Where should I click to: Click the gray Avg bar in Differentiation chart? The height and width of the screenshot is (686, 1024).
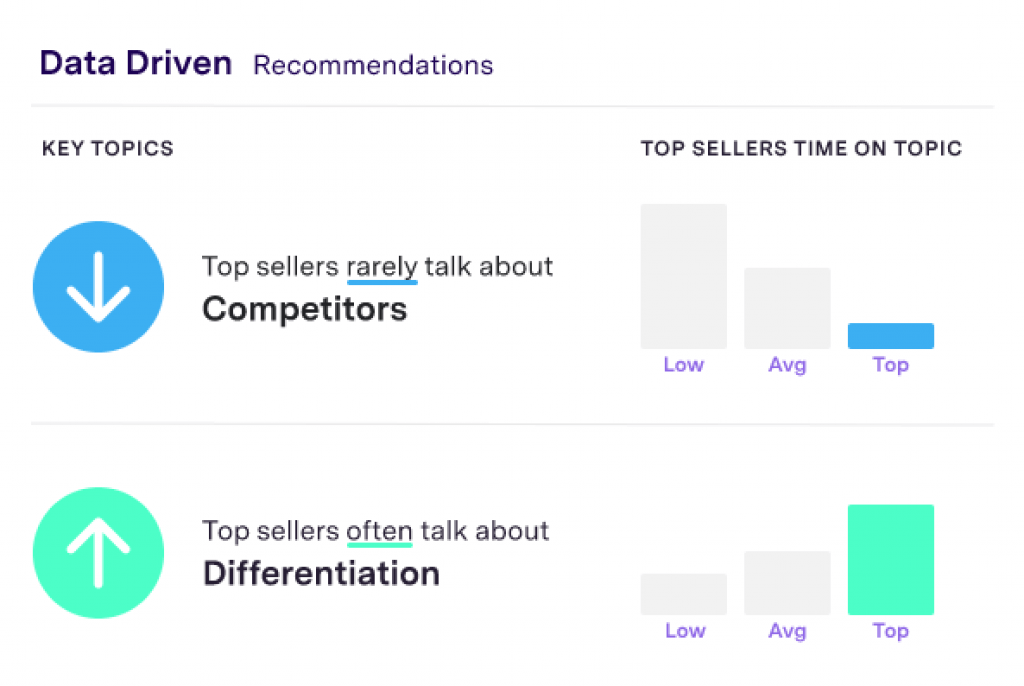coord(787,582)
